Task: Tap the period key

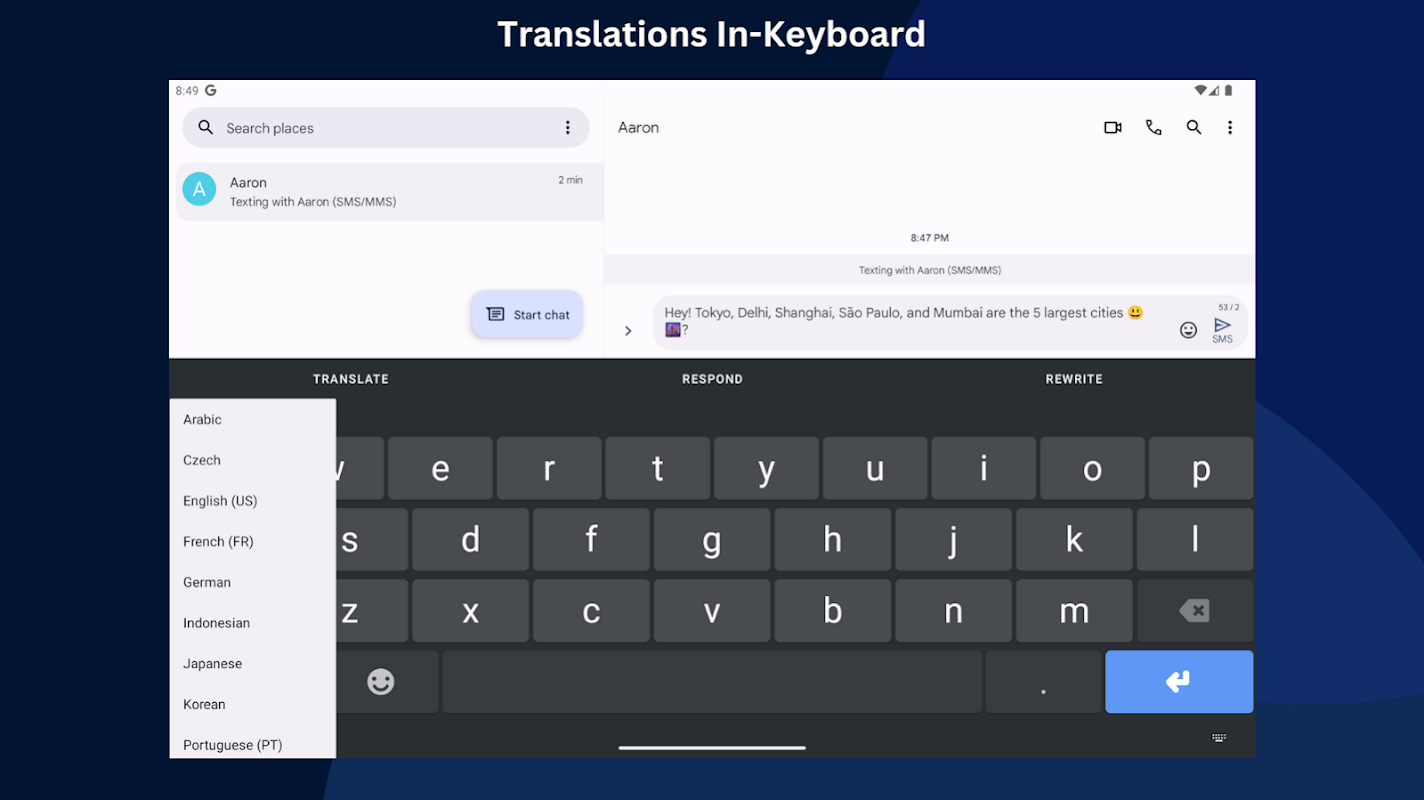Action: (x=1043, y=682)
